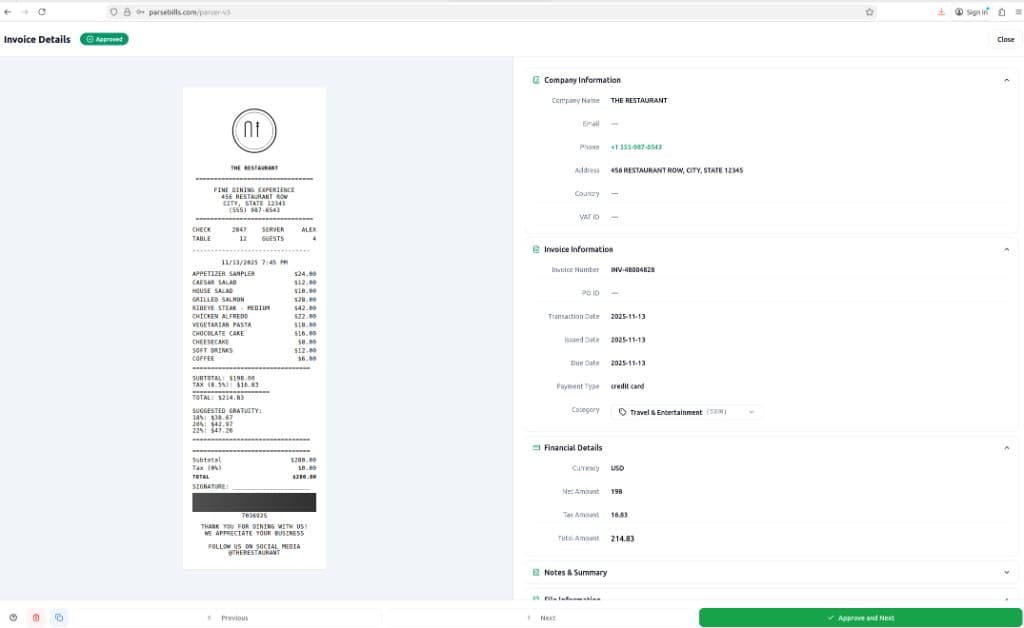Bookmark the page with the star icon
Image resolution: width=1024 pixels, height=628 pixels.
(871, 11)
